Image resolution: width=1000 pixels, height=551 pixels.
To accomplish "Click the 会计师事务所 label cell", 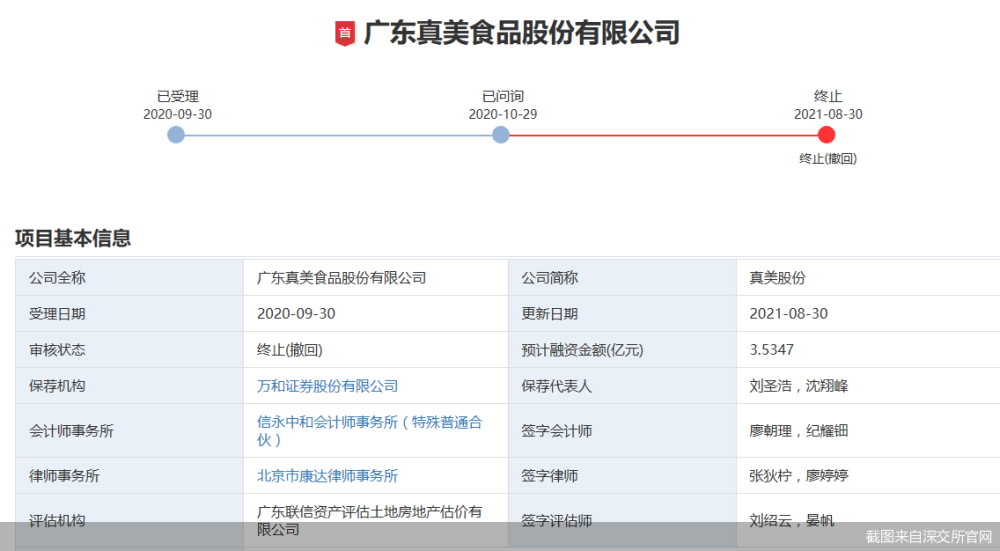I will click(x=129, y=430).
